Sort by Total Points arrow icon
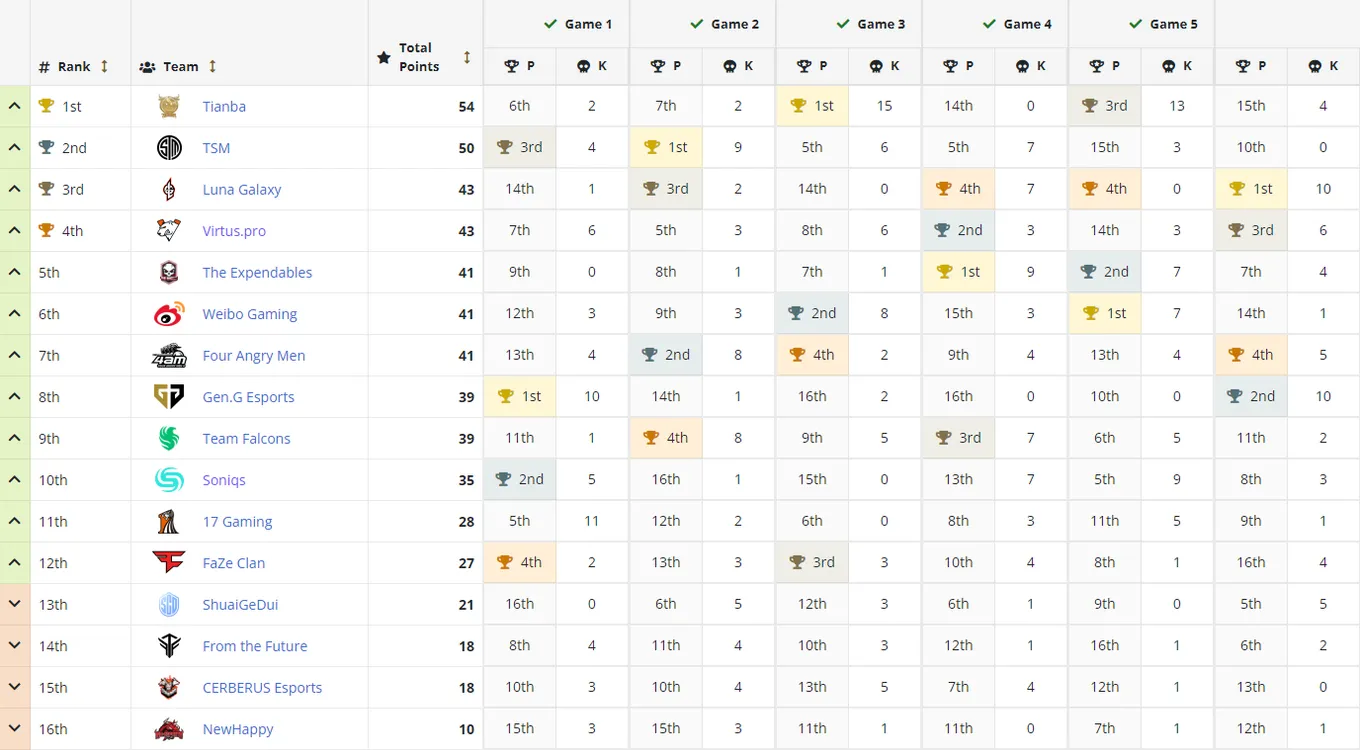 (467, 57)
